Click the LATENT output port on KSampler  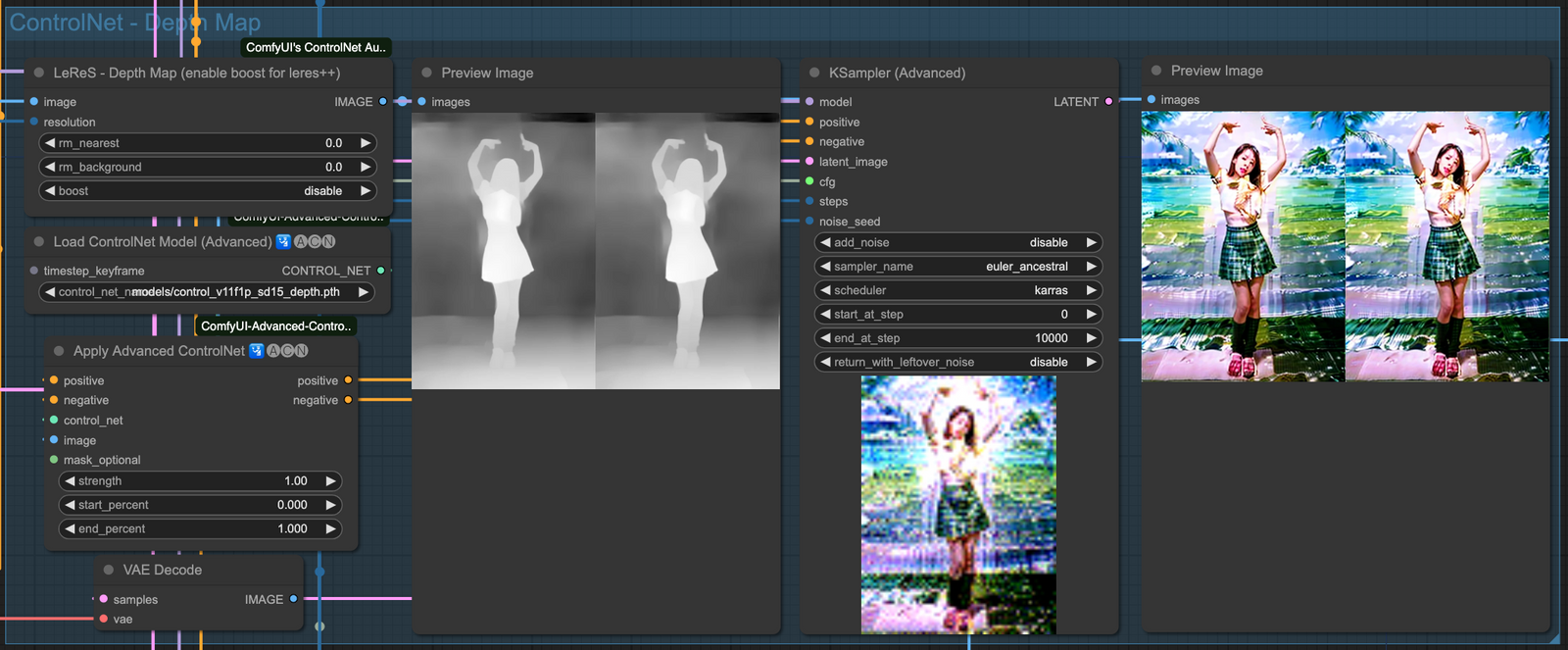click(x=1108, y=102)
